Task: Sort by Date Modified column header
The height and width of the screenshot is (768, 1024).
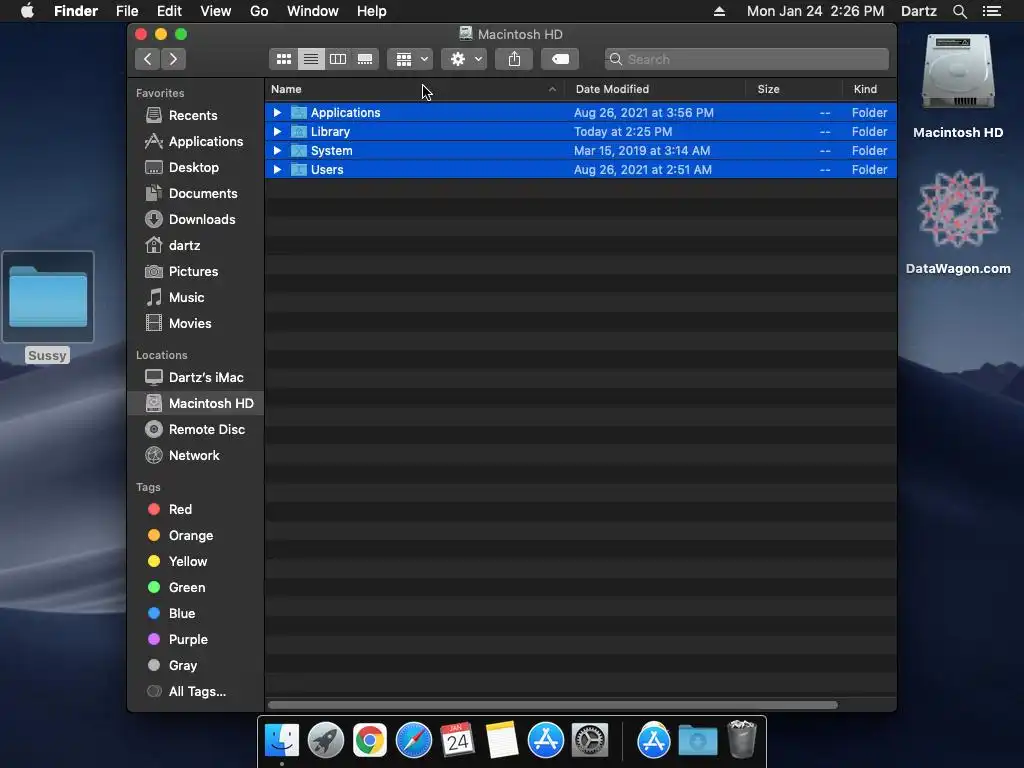Action: (x=612, y=89)
